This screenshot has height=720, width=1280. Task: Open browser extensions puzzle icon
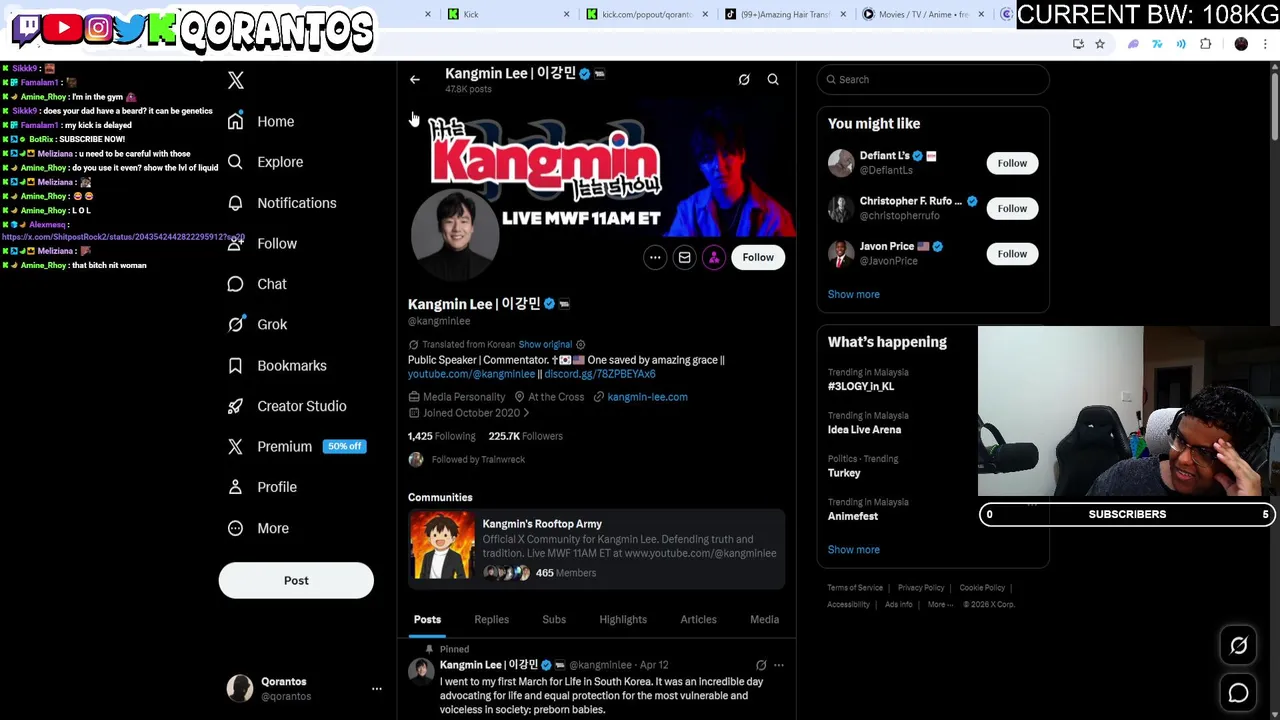1206,44
